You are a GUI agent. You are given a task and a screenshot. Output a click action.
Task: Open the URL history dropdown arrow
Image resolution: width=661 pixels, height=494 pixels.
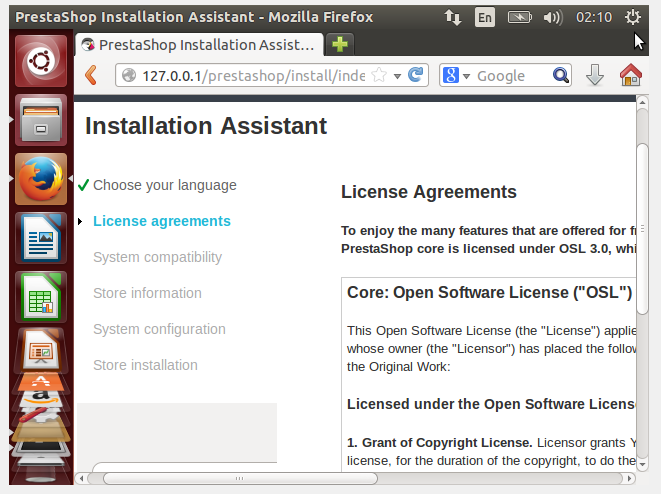point(397,76)
